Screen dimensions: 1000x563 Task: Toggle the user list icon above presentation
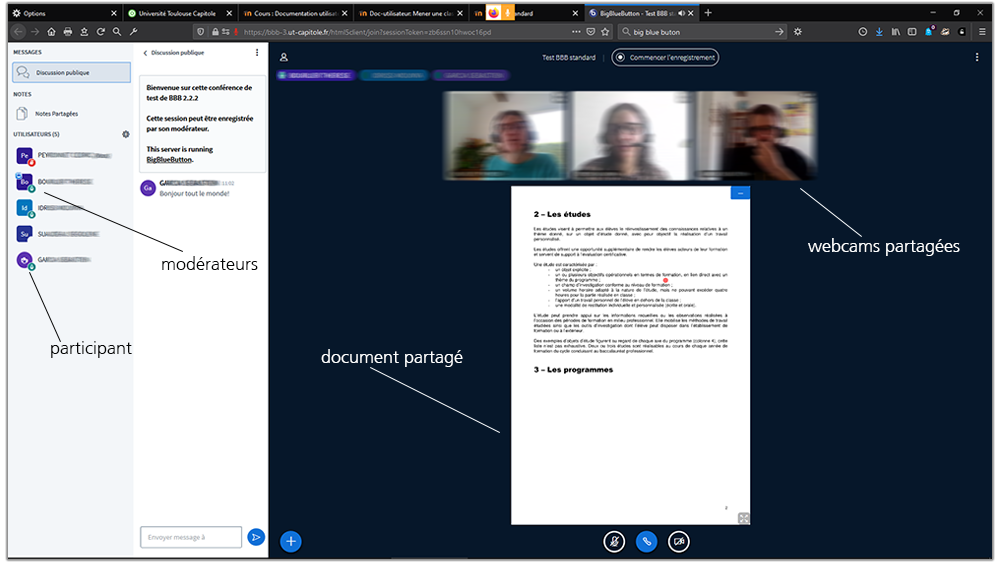pos(284,58)
